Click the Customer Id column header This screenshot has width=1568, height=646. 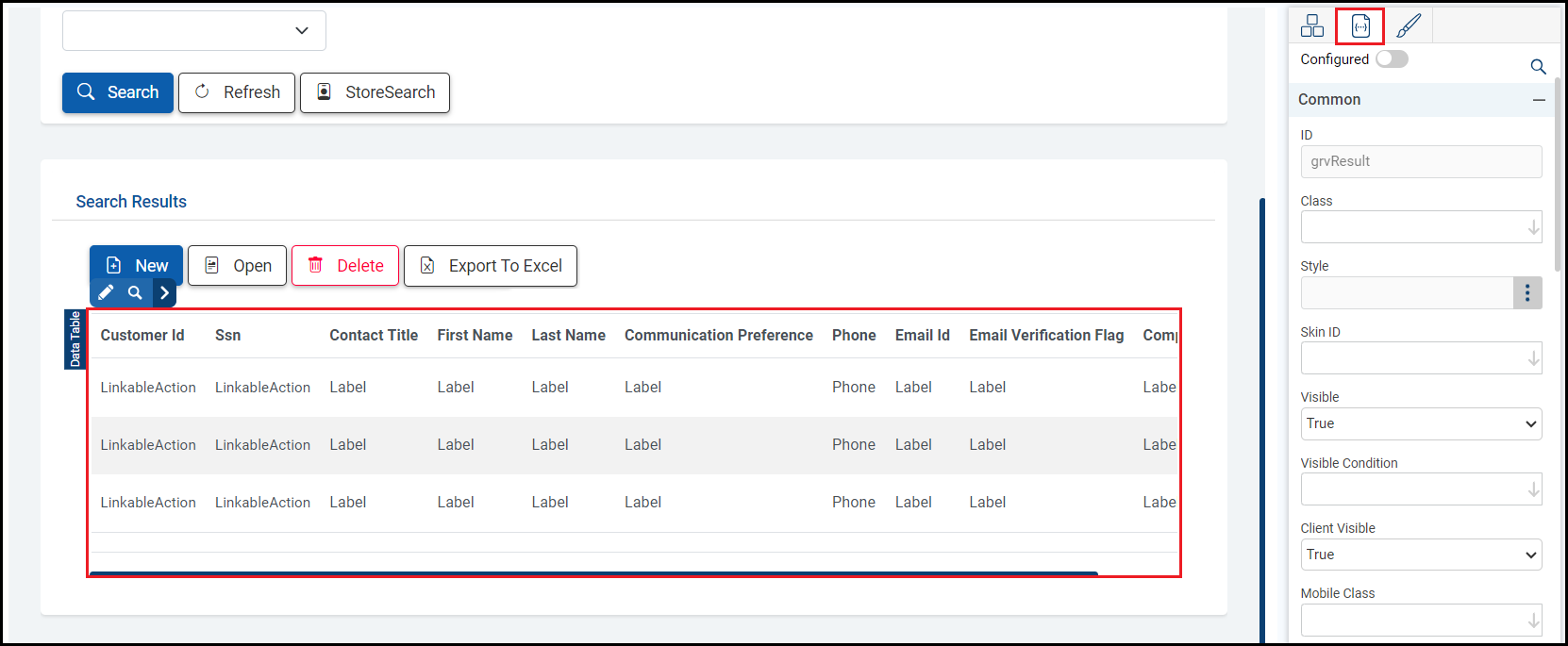pyautogui.click(x=142, y=336)
